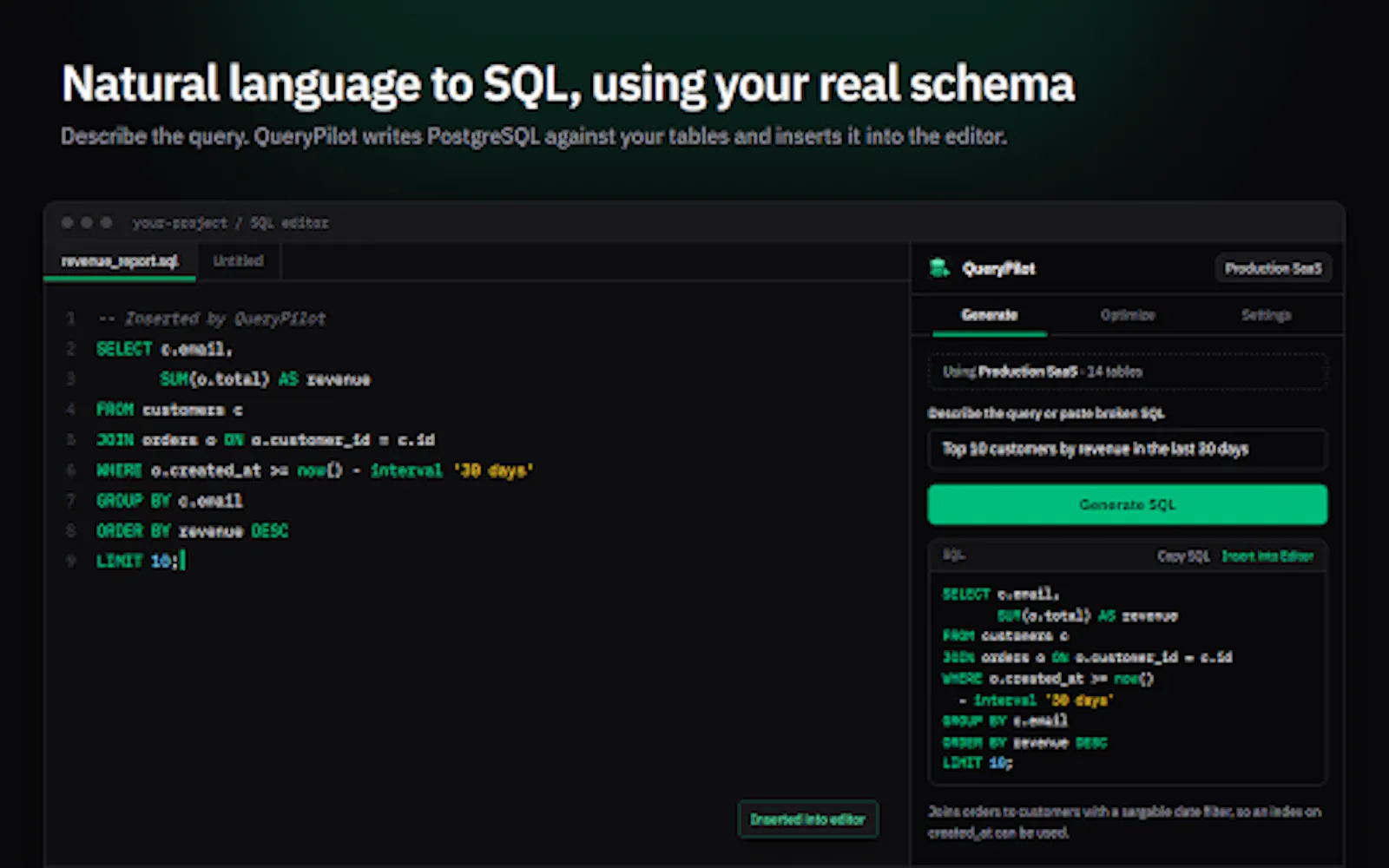Image resolution: width=1389 pixels, height=868 pixels.
Task: Click 'ORDER BY revenue DESC' in generated output
Action: (x=1024, y=742)
